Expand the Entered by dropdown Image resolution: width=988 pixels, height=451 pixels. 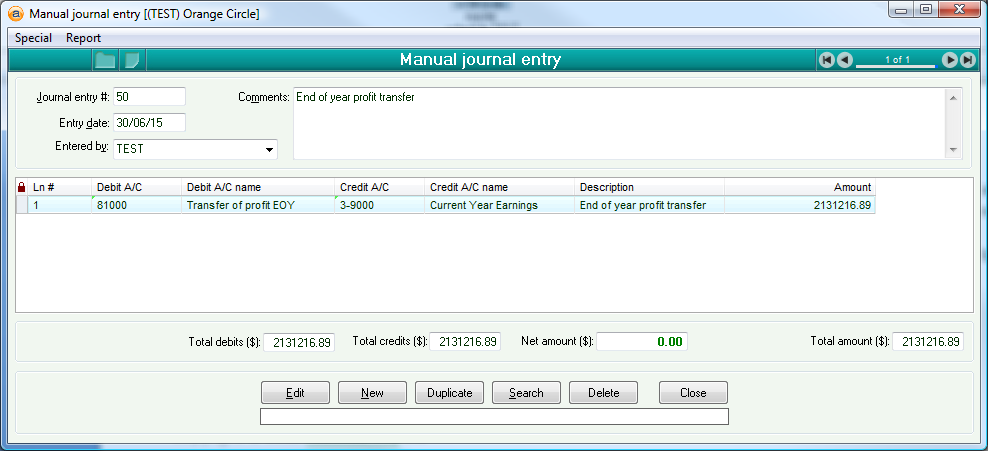269,150
